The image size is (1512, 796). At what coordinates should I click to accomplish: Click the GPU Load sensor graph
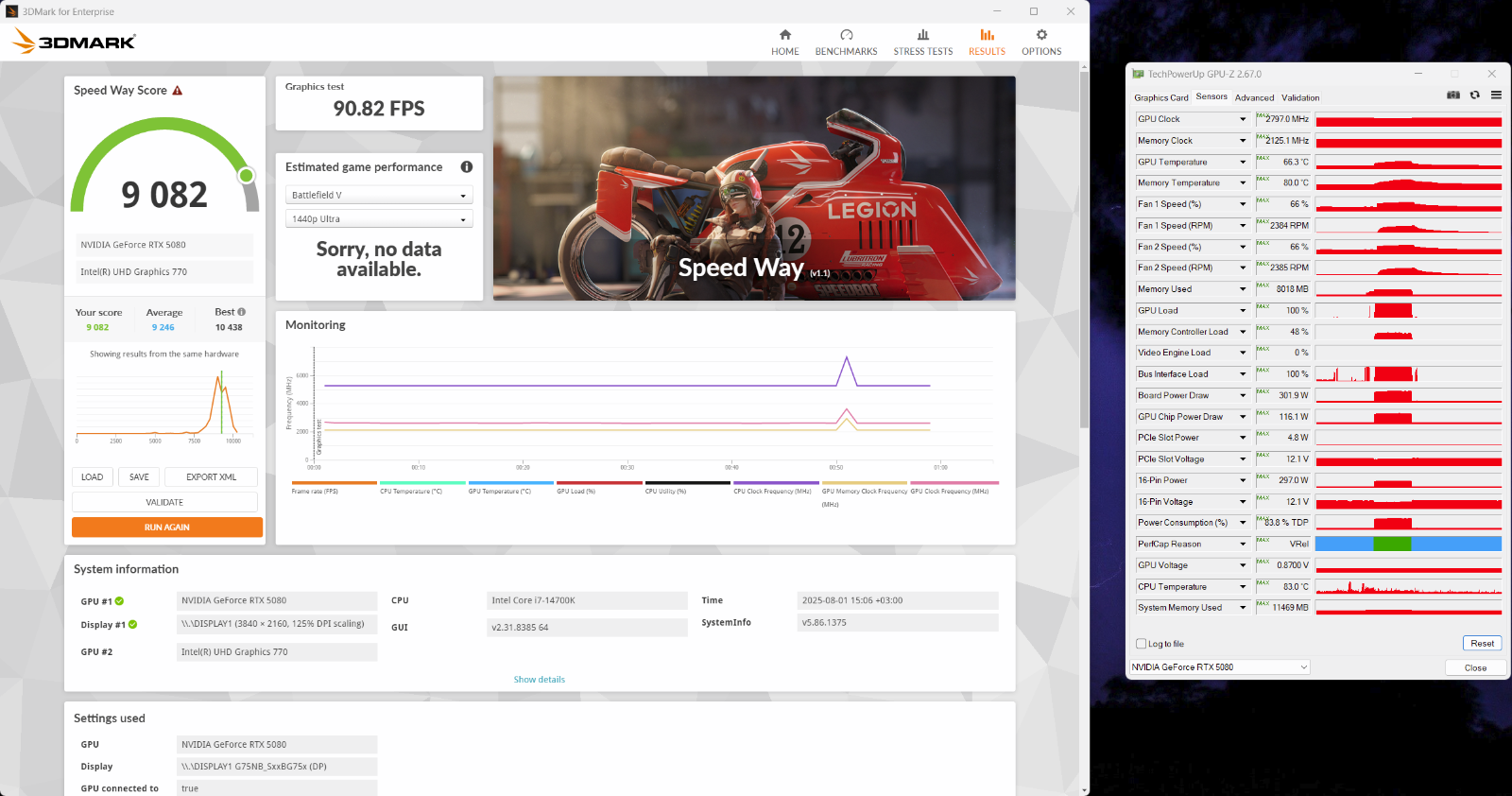tap(1408, 311)
